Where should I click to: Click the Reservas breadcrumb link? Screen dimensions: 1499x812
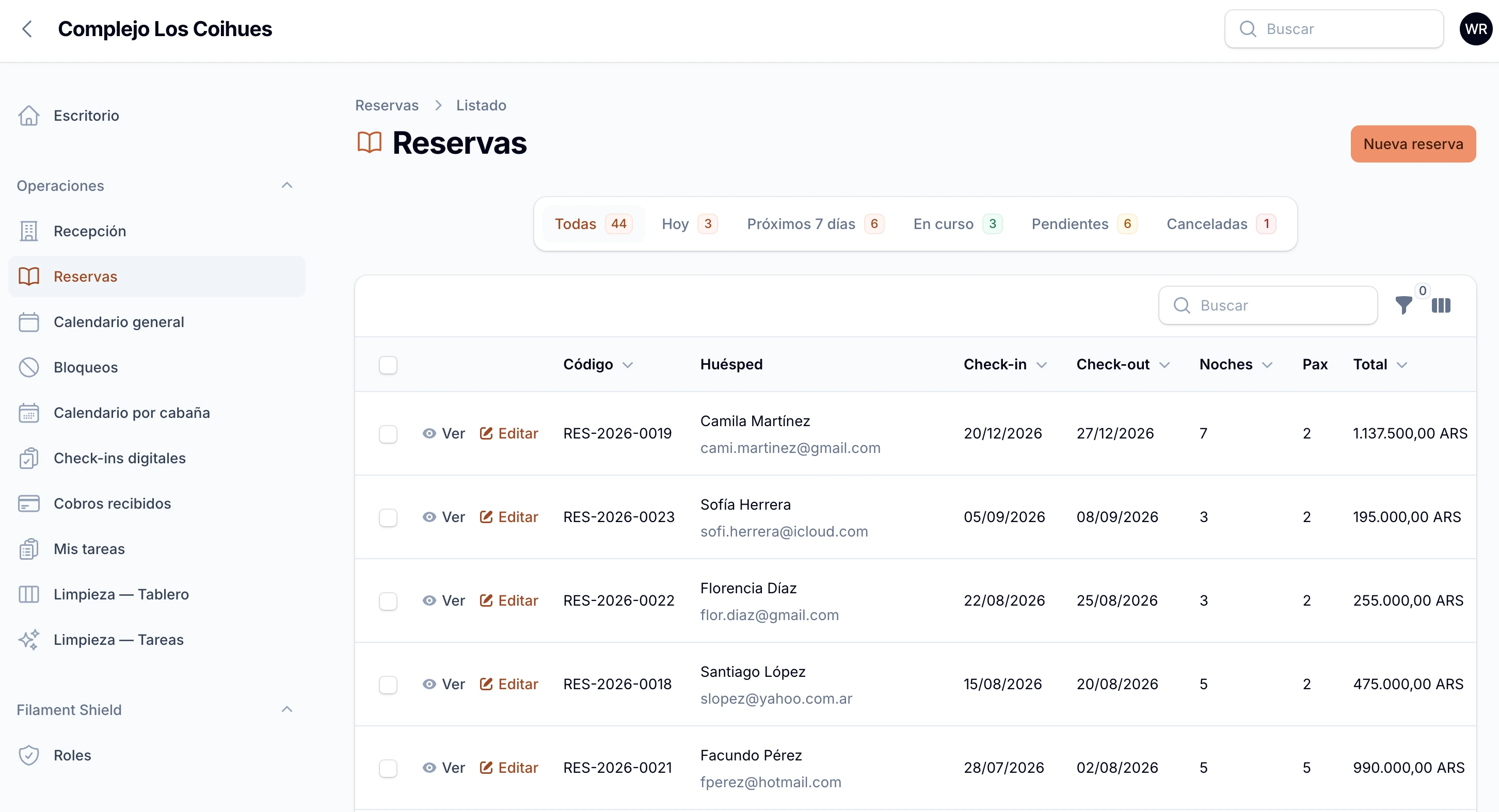[387, 105]
